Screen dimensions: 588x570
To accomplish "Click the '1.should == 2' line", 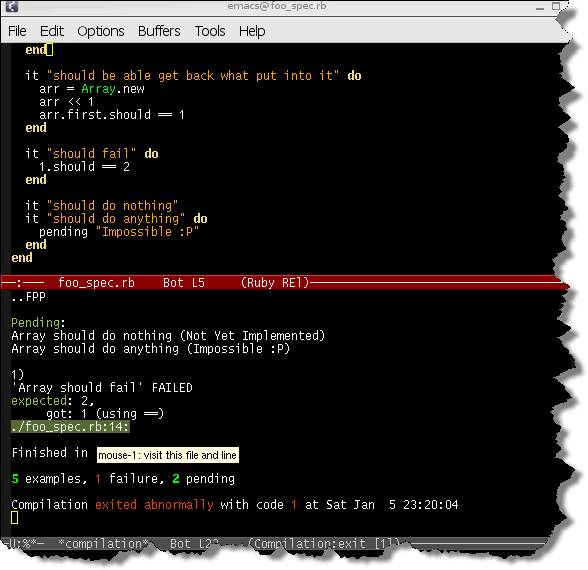I will [x=84, y=167].
